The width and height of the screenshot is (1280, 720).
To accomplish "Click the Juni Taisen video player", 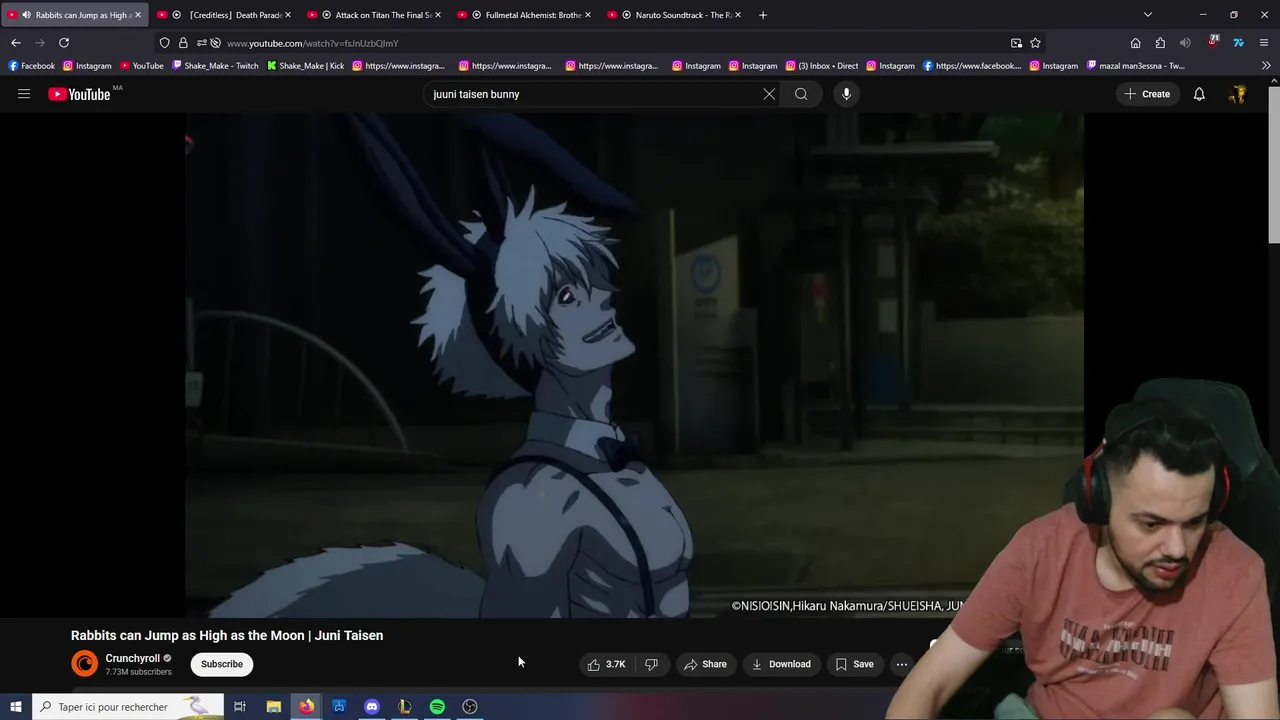I will point(634,365).
